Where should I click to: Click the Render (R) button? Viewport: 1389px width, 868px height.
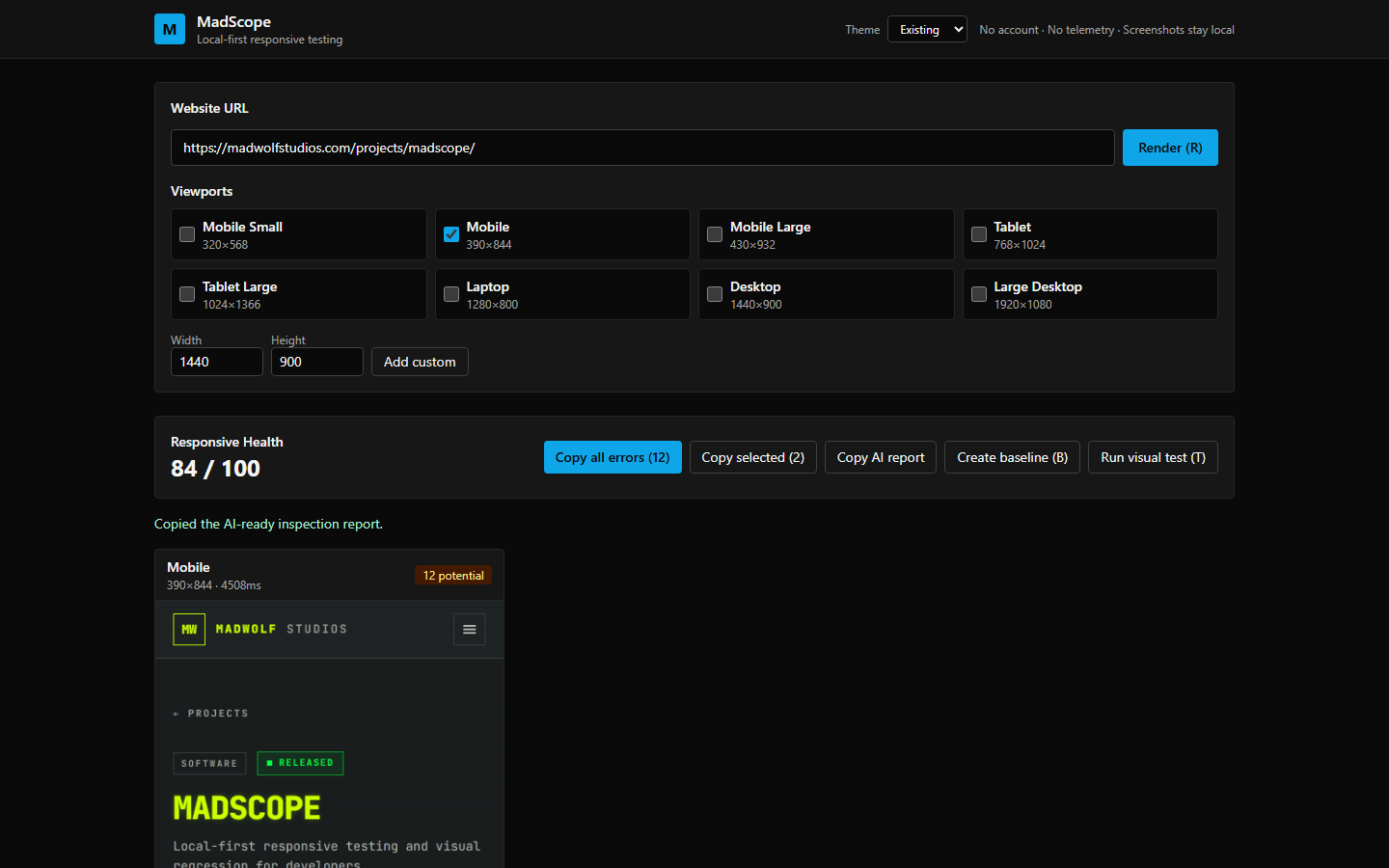[1170, 148]
